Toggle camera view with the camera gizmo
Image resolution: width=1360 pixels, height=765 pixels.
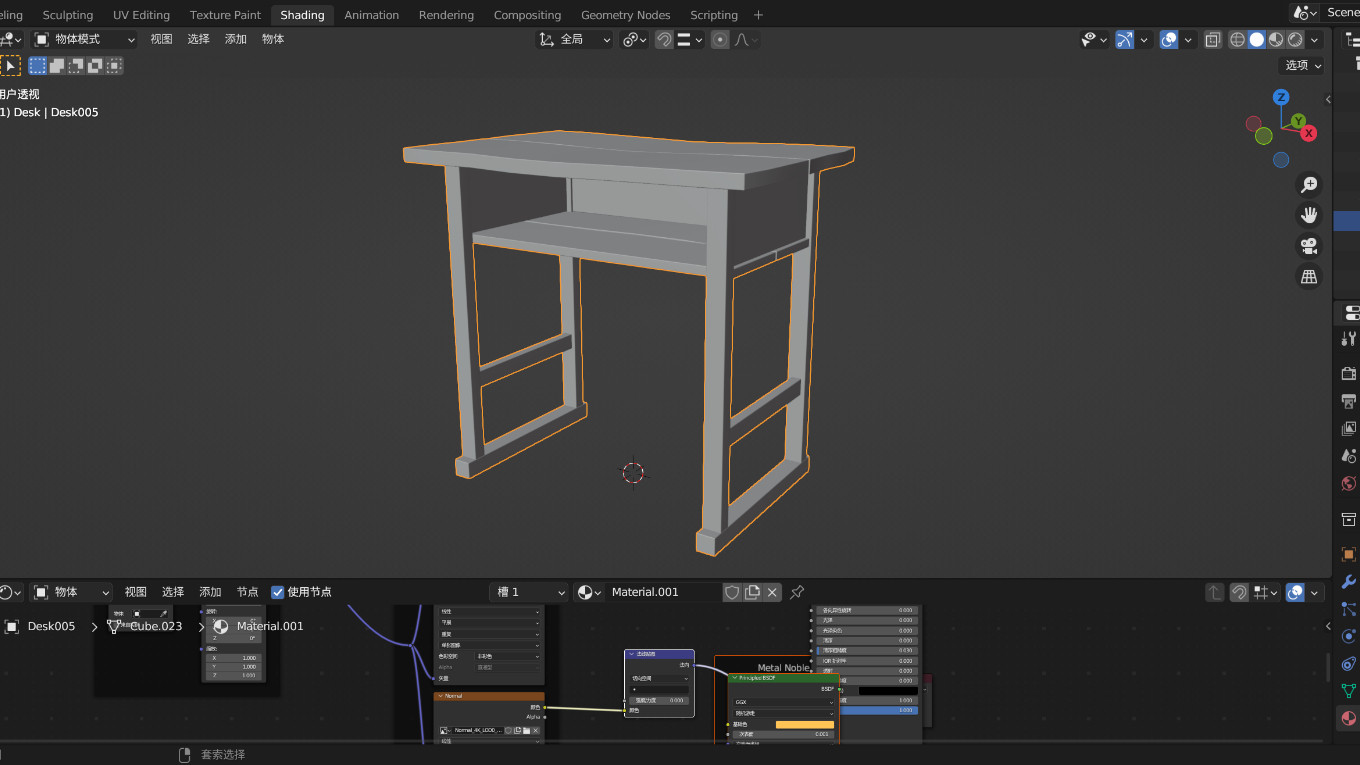1308,246
